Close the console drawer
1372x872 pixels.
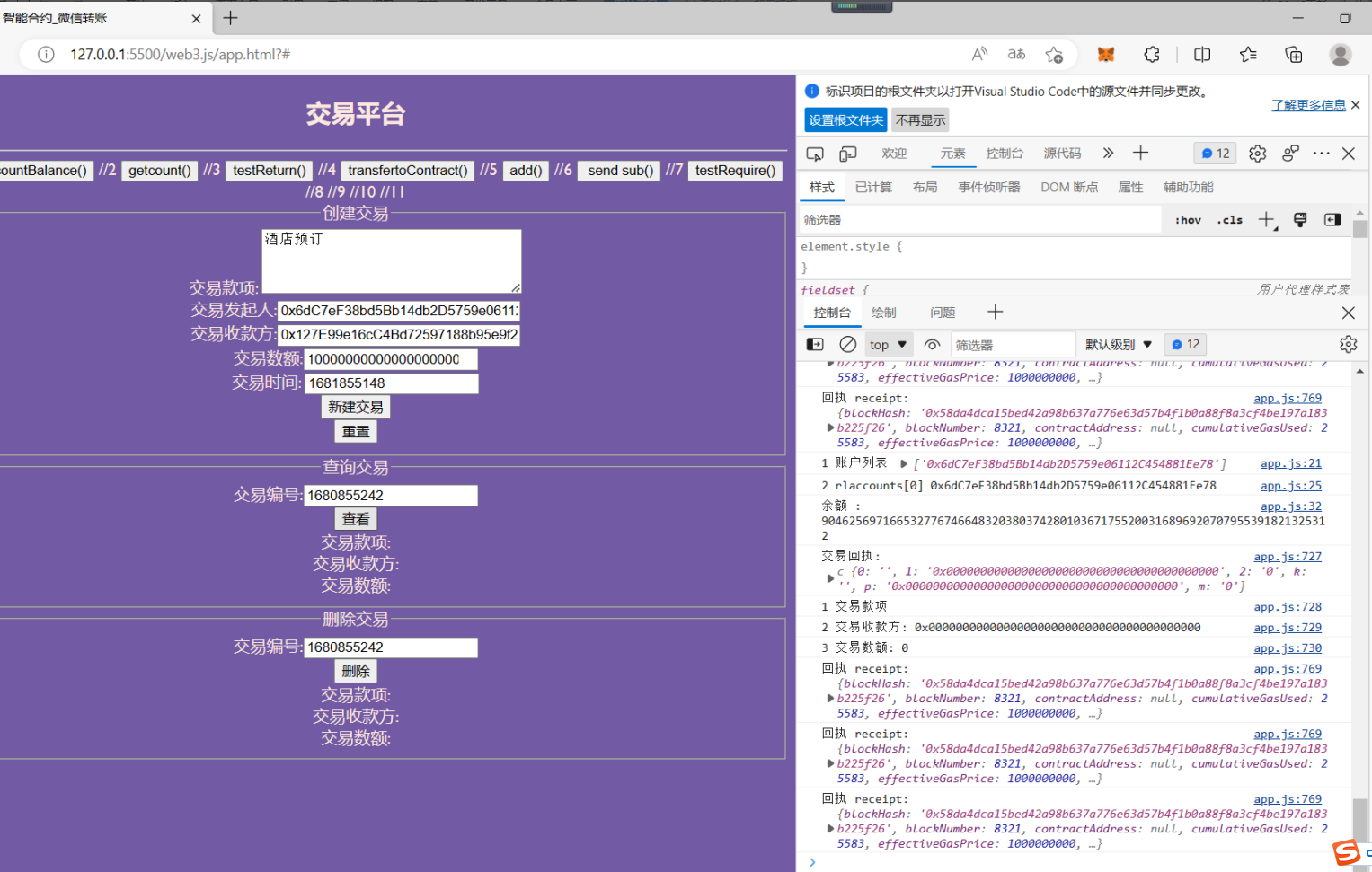click(1348, 313)
